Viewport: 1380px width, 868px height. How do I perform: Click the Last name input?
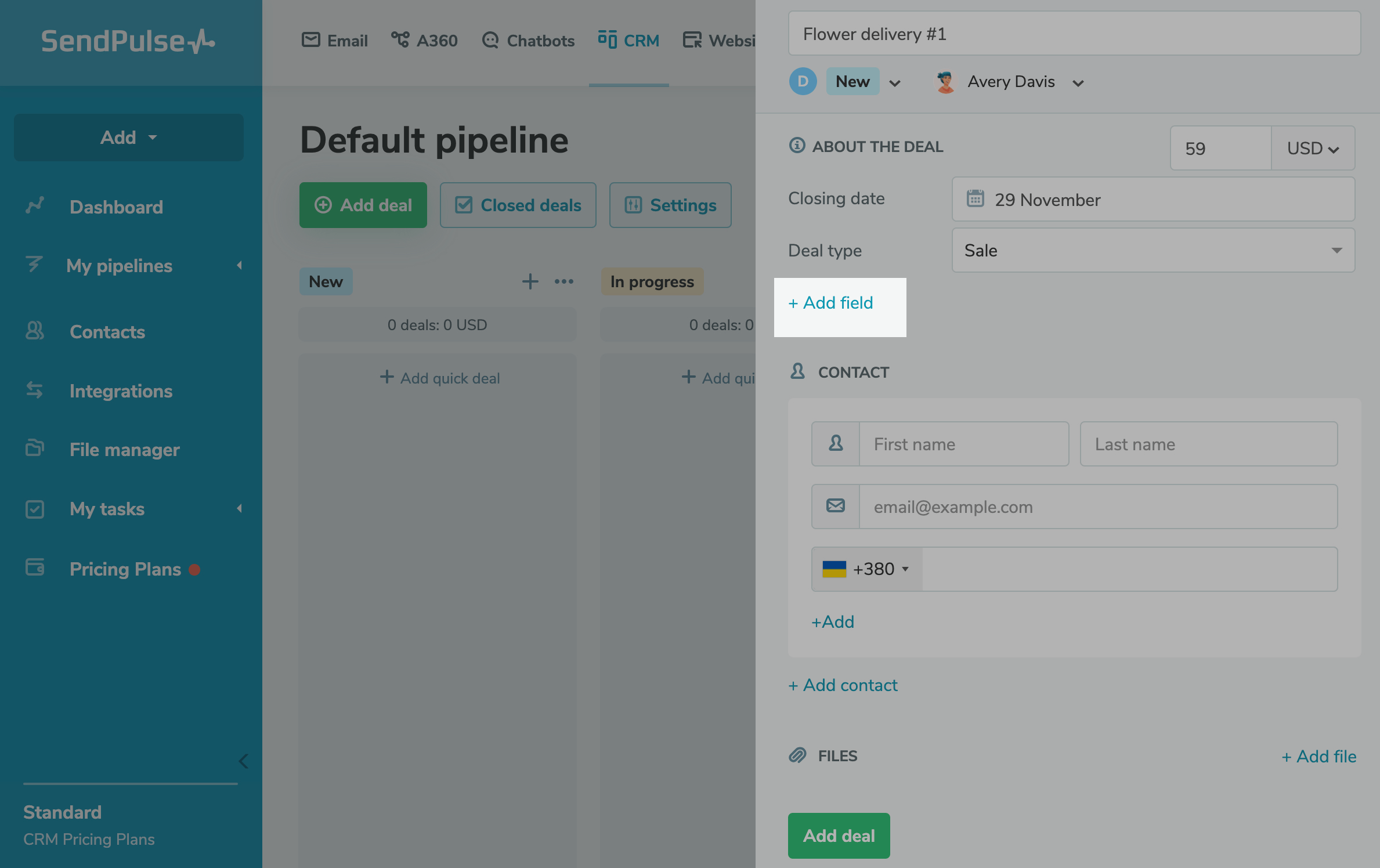pyautogui.click(x=1209, y=444)
